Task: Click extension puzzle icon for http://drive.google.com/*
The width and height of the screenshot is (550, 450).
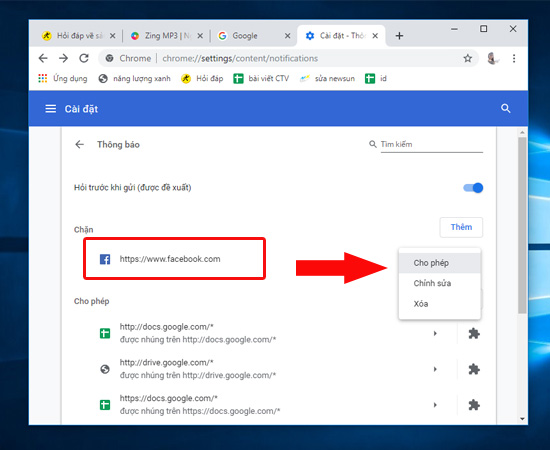Action: point(474,369)
